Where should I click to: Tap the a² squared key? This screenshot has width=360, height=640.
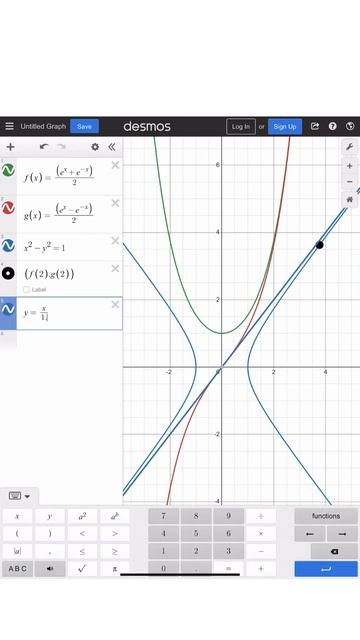[82, 516]
